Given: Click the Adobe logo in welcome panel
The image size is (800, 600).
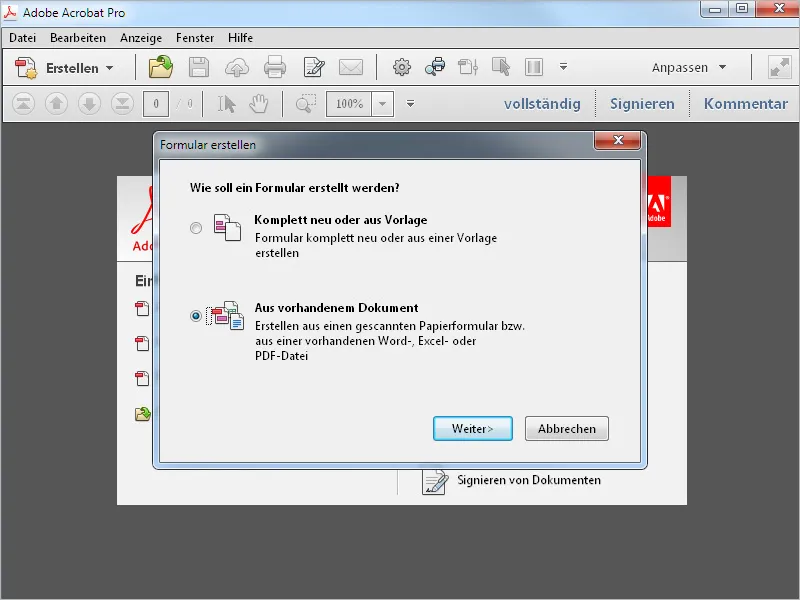Looking at the screenshot, I should click(x=659, y=202).
